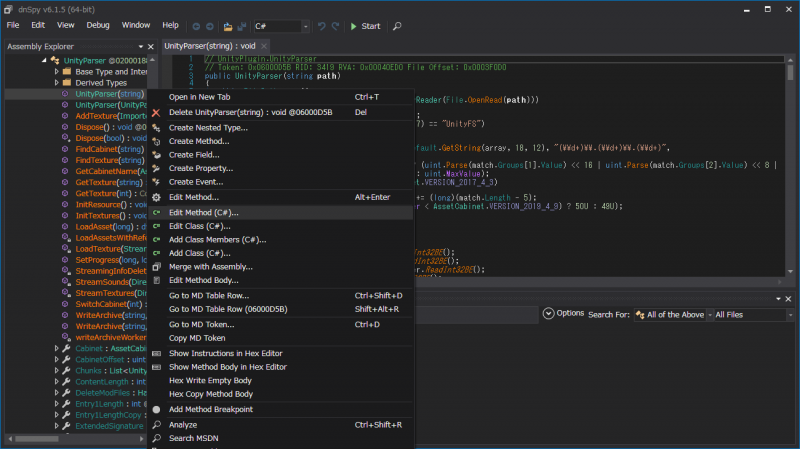Click the search text input field
This screenshot has height=449, width=800.
pyautogui.click(x=480, y=314)
